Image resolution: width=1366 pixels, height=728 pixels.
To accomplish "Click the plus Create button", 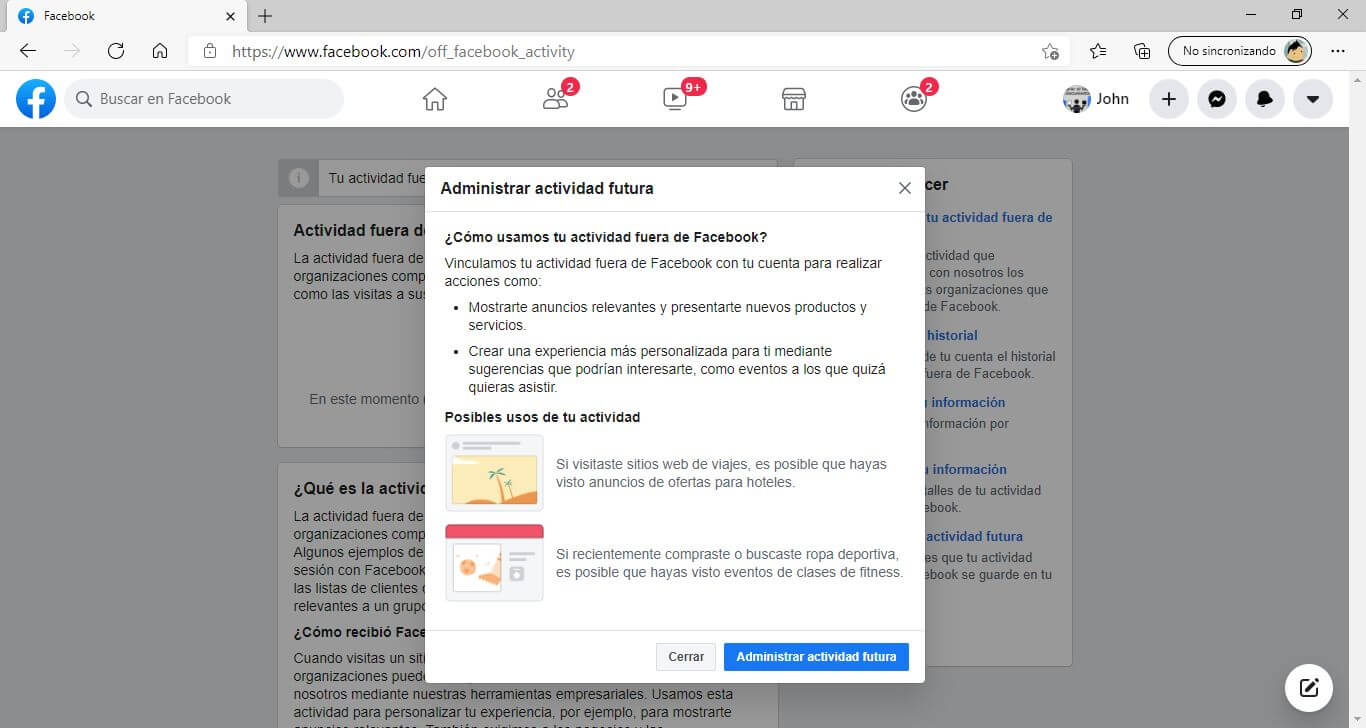I will pos(1169,99).
